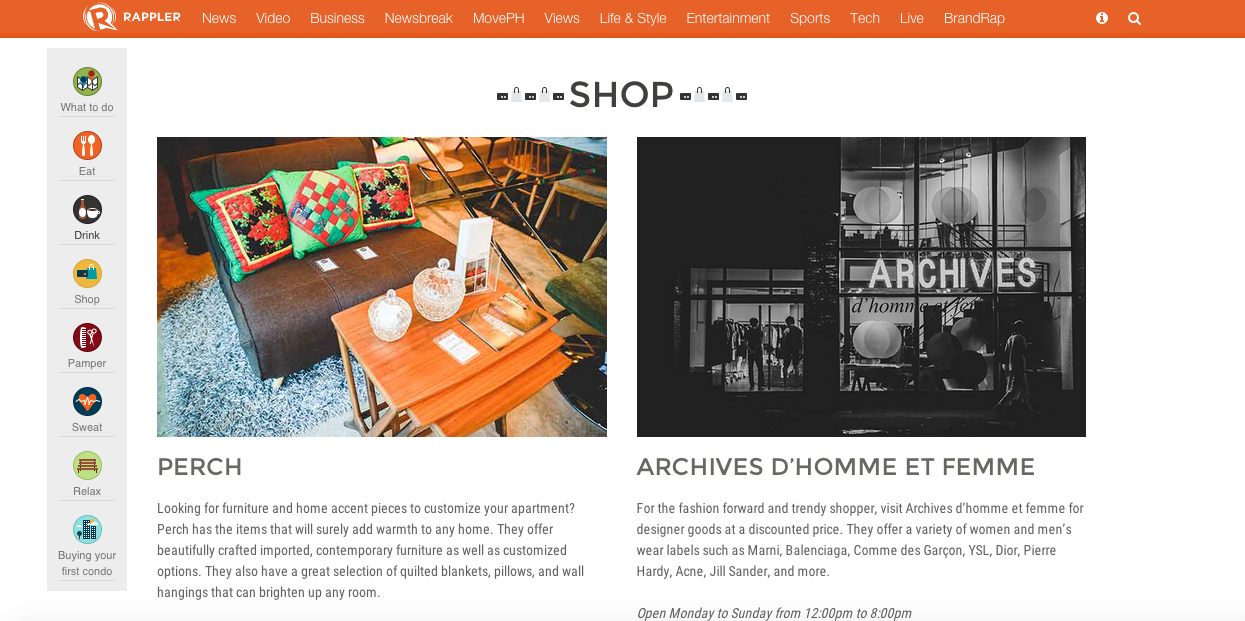The image size is (1245, 621).
Task: Click the Perch heading link
Action: 200,467
